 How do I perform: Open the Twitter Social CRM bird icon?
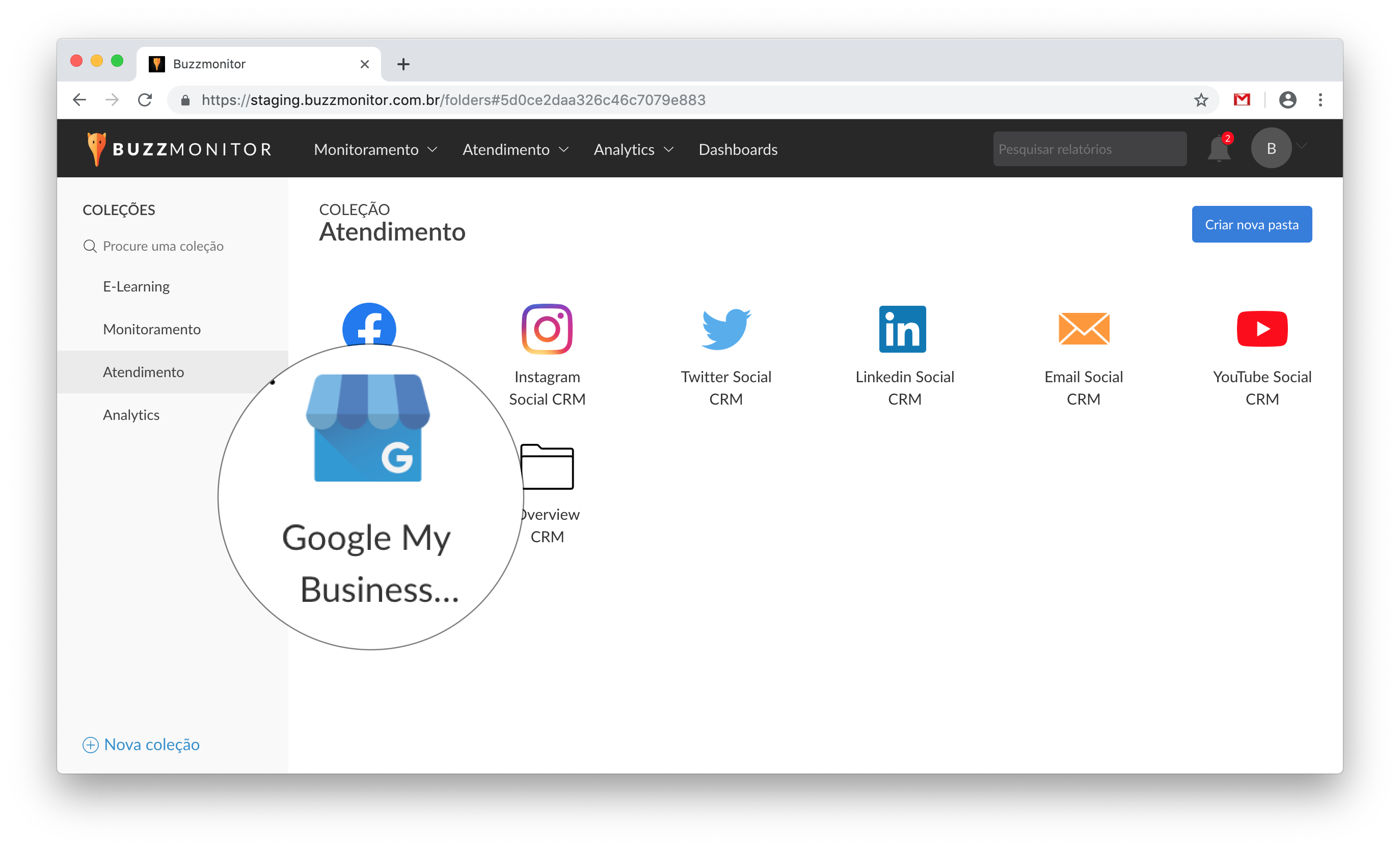[725, 329]
